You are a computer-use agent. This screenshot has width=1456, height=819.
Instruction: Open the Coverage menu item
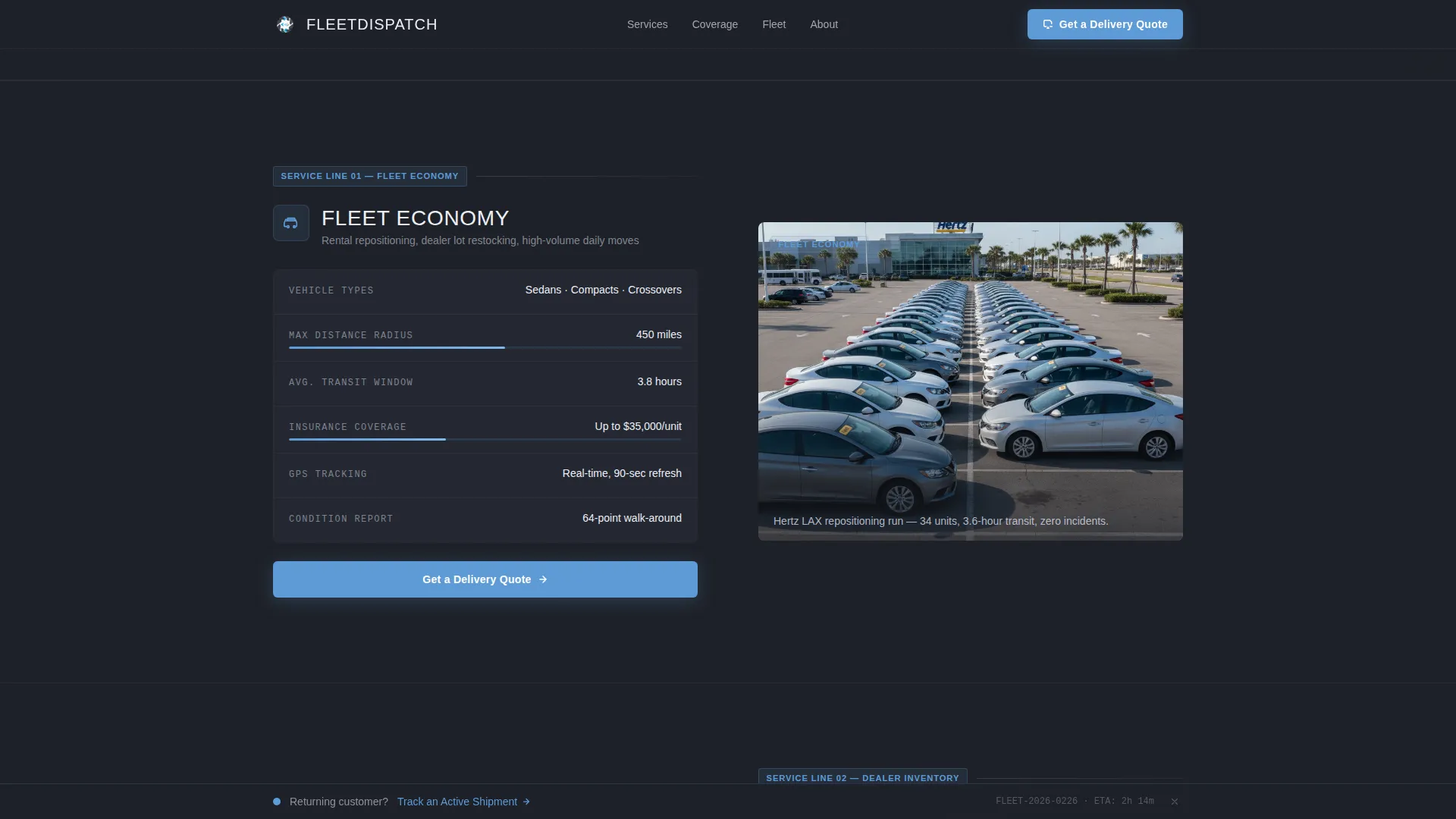(x=714, y=24)
